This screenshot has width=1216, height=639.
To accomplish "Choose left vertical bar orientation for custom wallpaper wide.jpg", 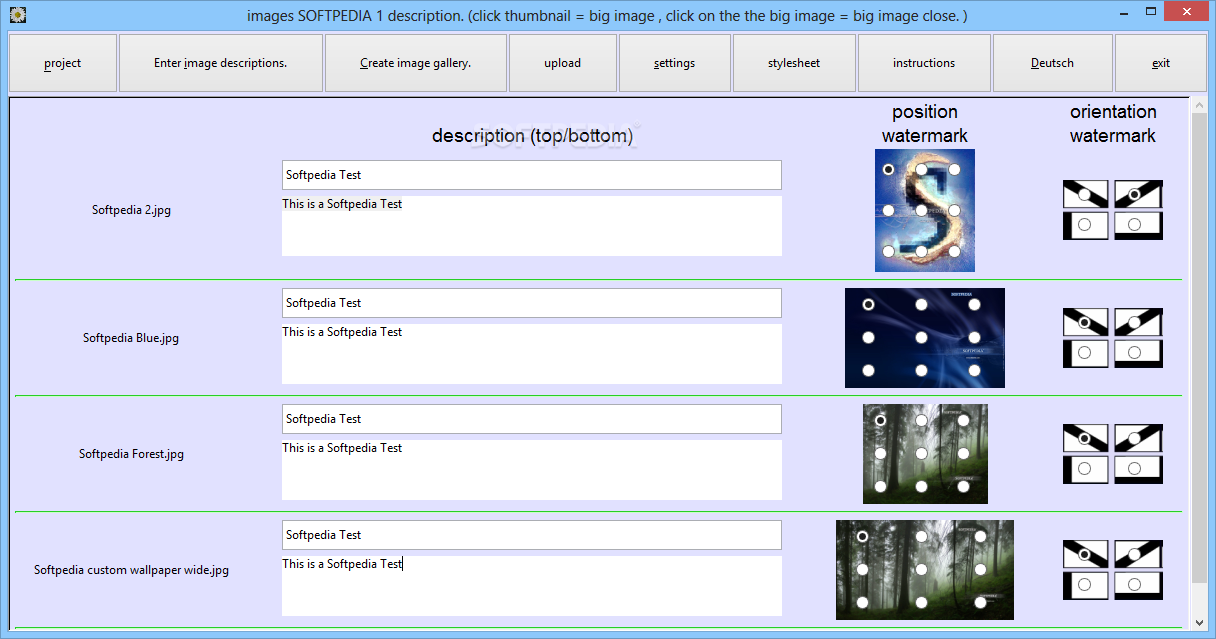I will pyautogui.click(x=1085, y=585).
